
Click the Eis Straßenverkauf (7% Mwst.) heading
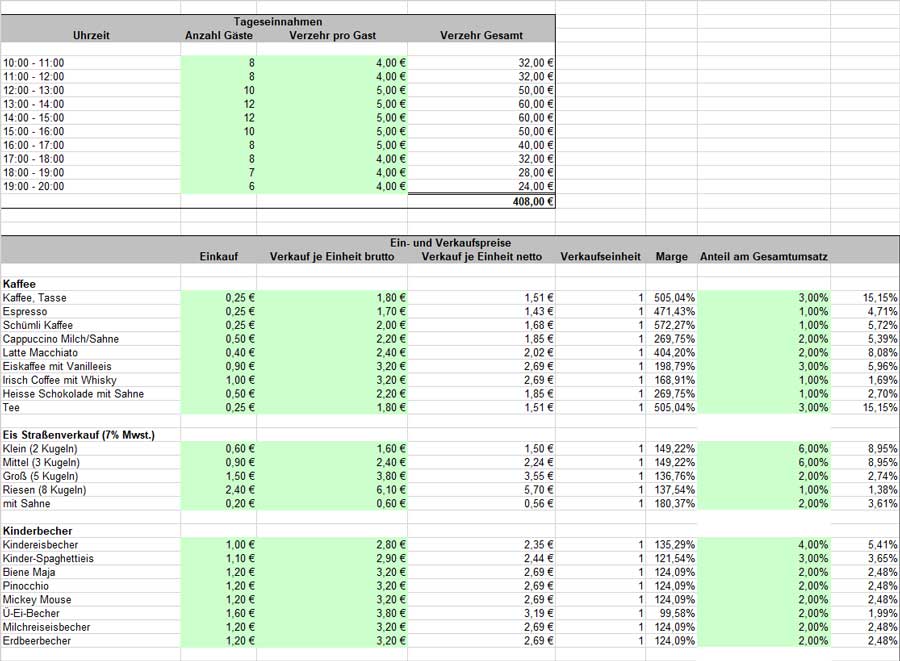(79, 435)
